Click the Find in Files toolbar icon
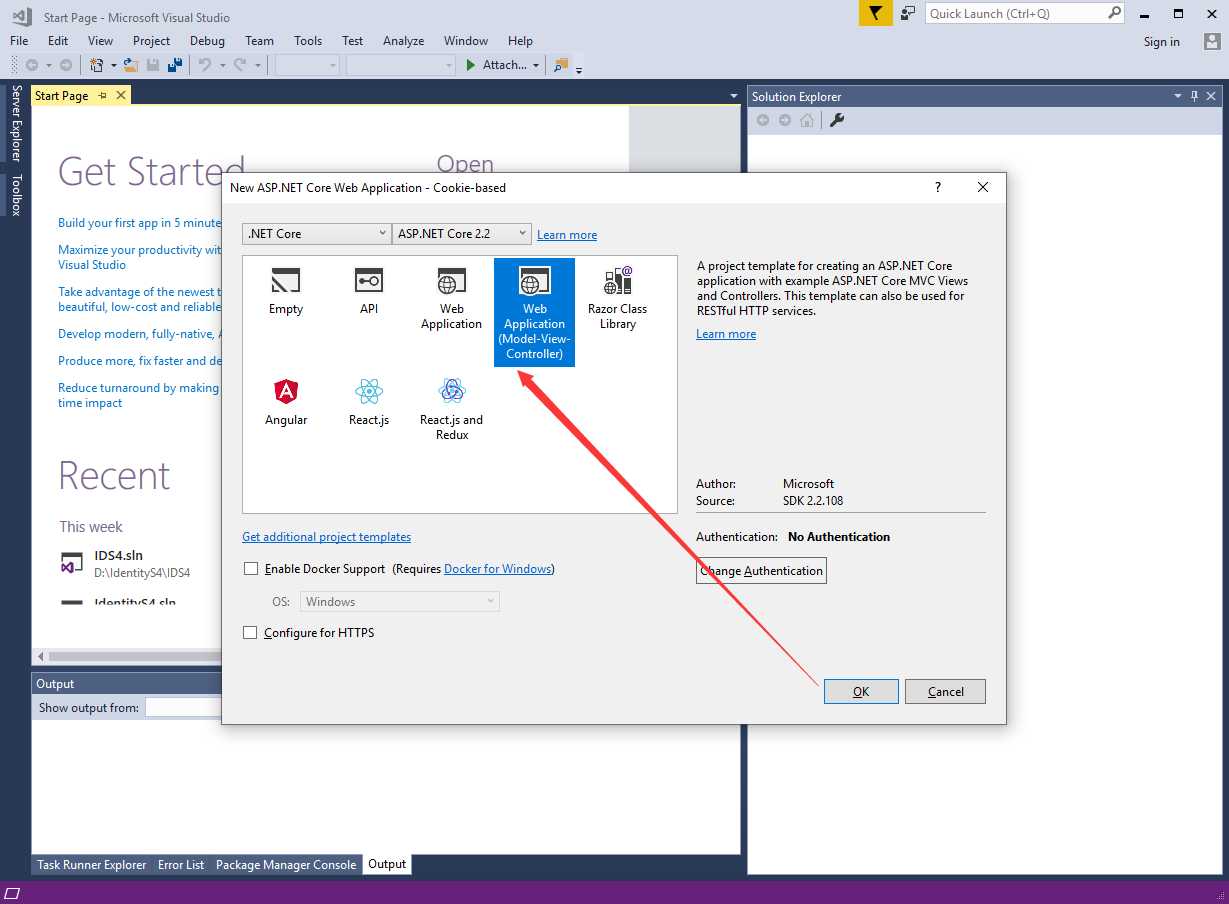 pos(560,65)
